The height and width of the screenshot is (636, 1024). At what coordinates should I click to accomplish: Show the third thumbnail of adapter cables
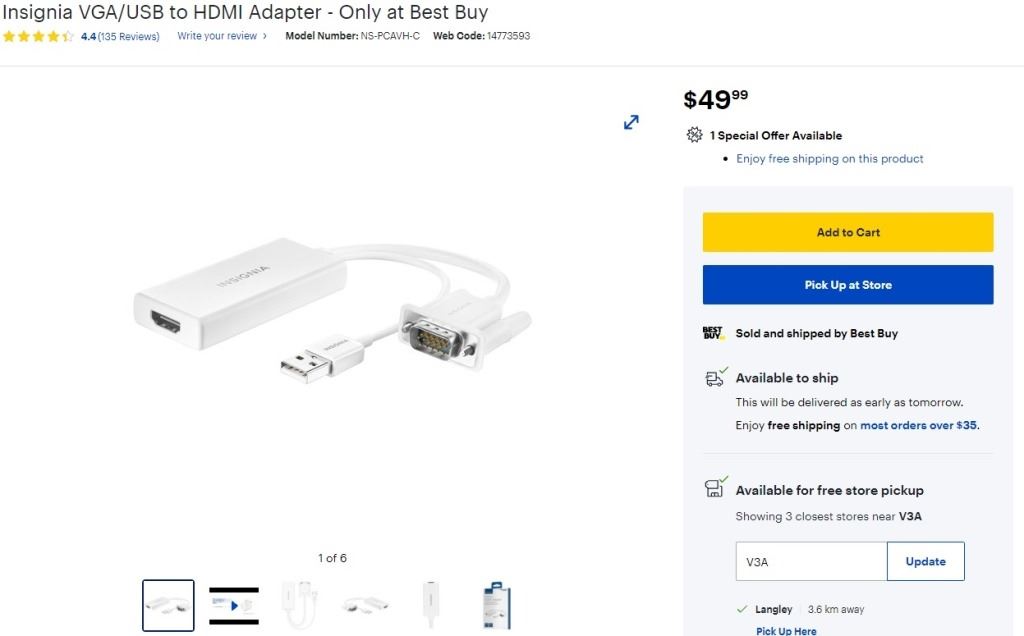300,605
